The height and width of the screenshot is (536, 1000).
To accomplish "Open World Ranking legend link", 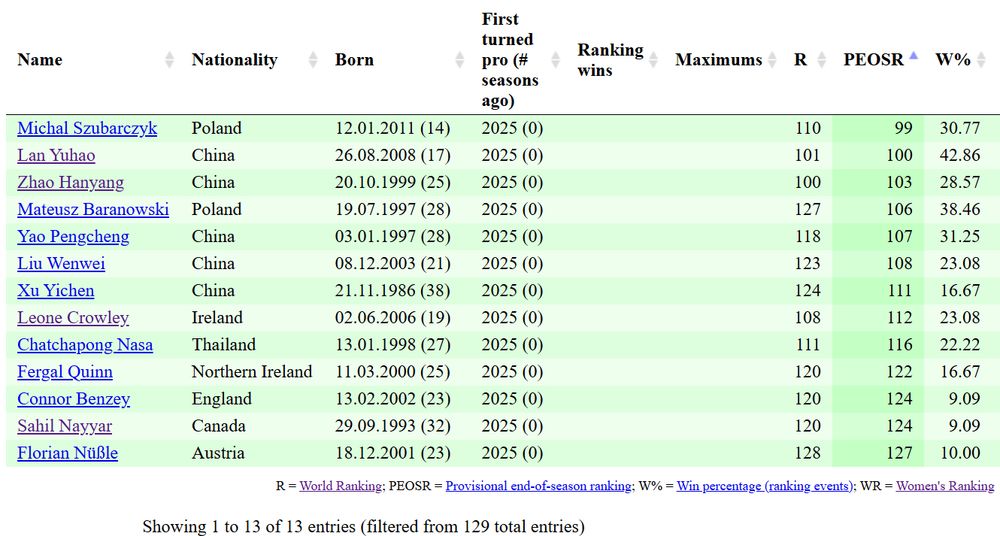I will pyautogui.click(x=341, y=486).
